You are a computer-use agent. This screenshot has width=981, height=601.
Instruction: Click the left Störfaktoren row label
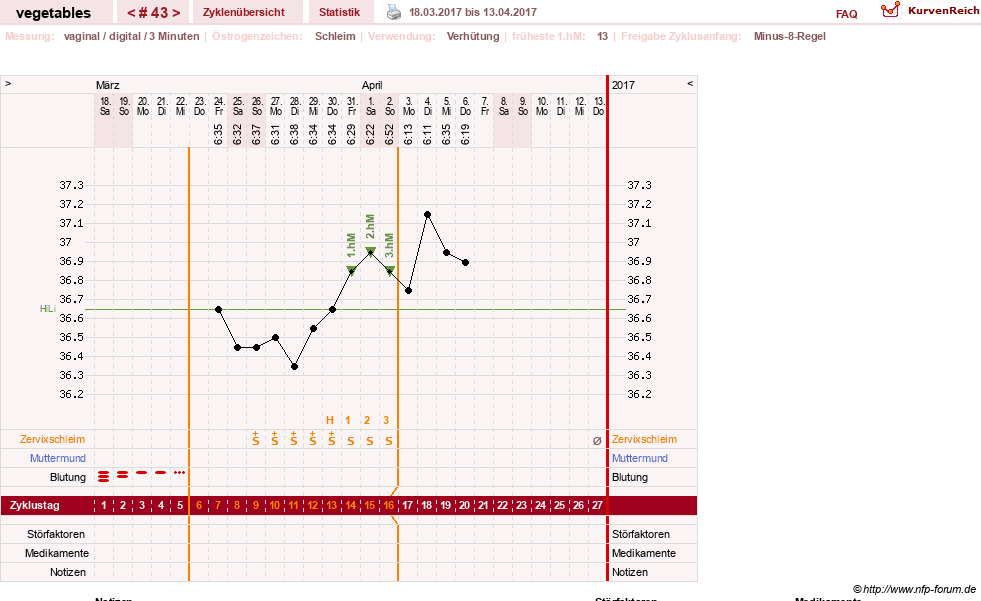point(56,534)
